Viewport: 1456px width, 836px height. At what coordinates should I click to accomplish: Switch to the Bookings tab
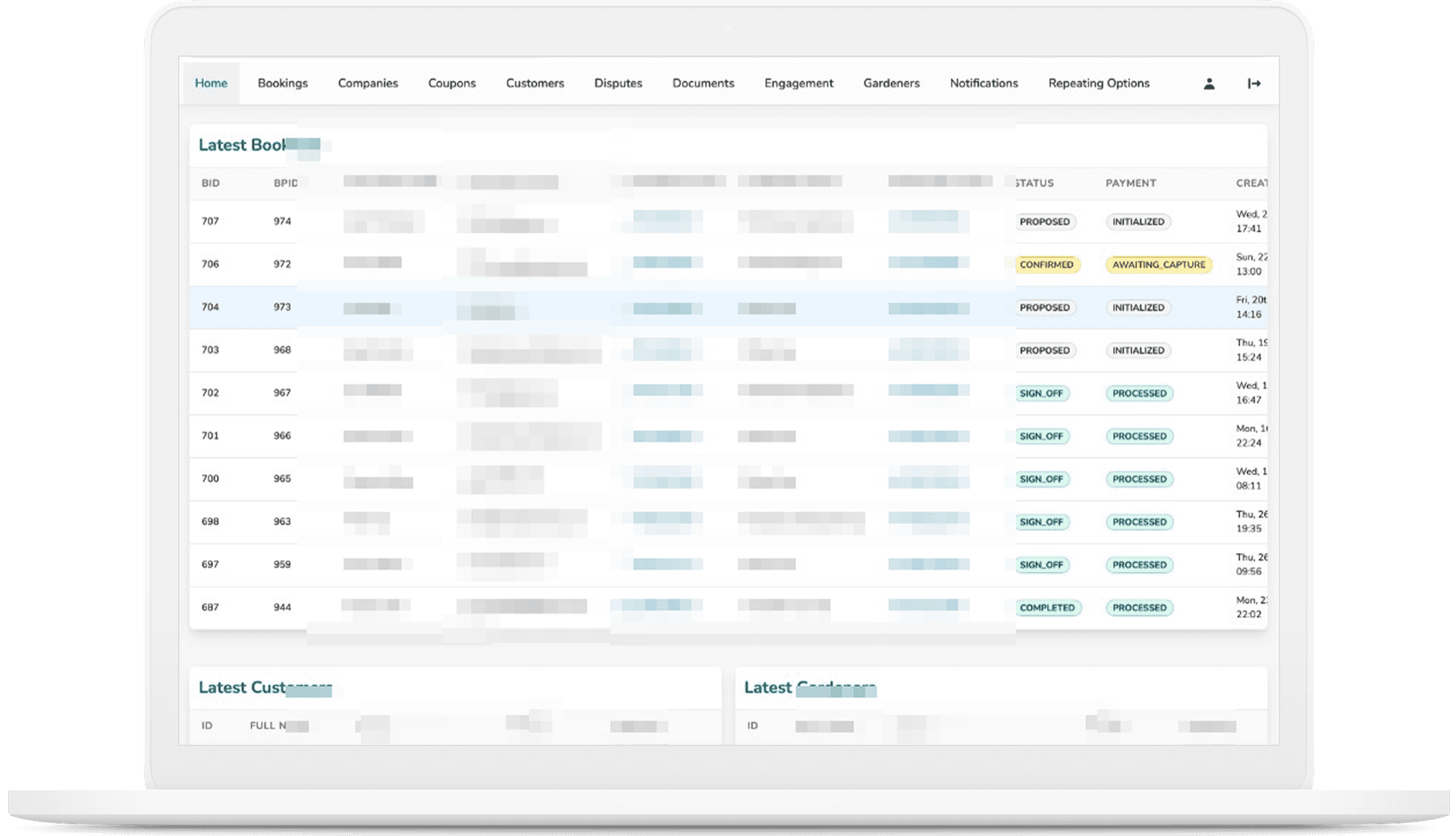(x=282, y=83)
